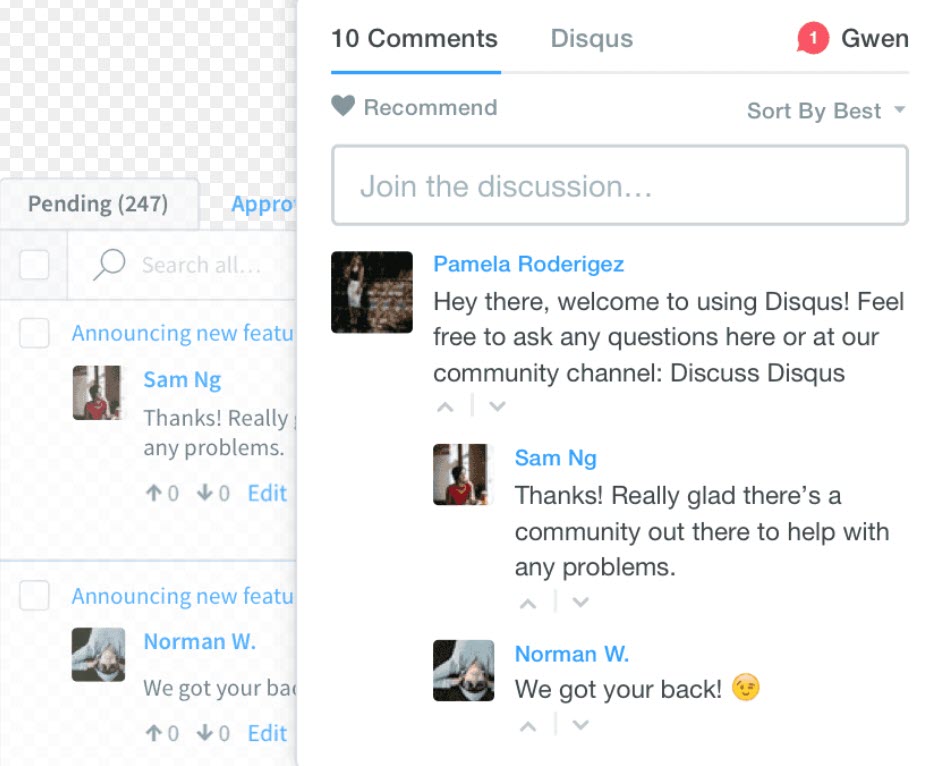
Task: Click up arrow on Norman W. pending comment
Action: [x=154, y=733]
